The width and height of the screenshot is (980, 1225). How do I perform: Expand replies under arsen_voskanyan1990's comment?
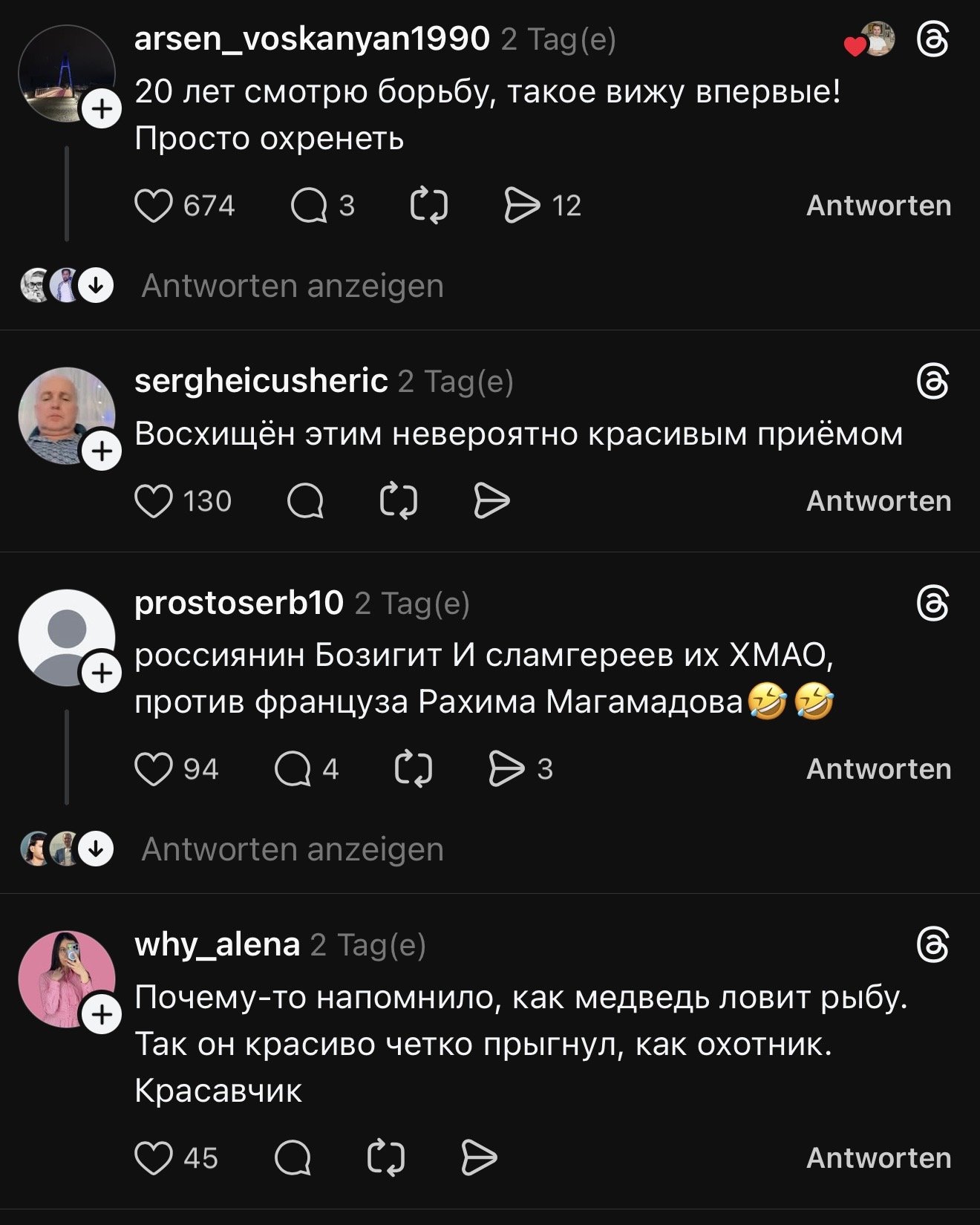click(x=293, y=286)
